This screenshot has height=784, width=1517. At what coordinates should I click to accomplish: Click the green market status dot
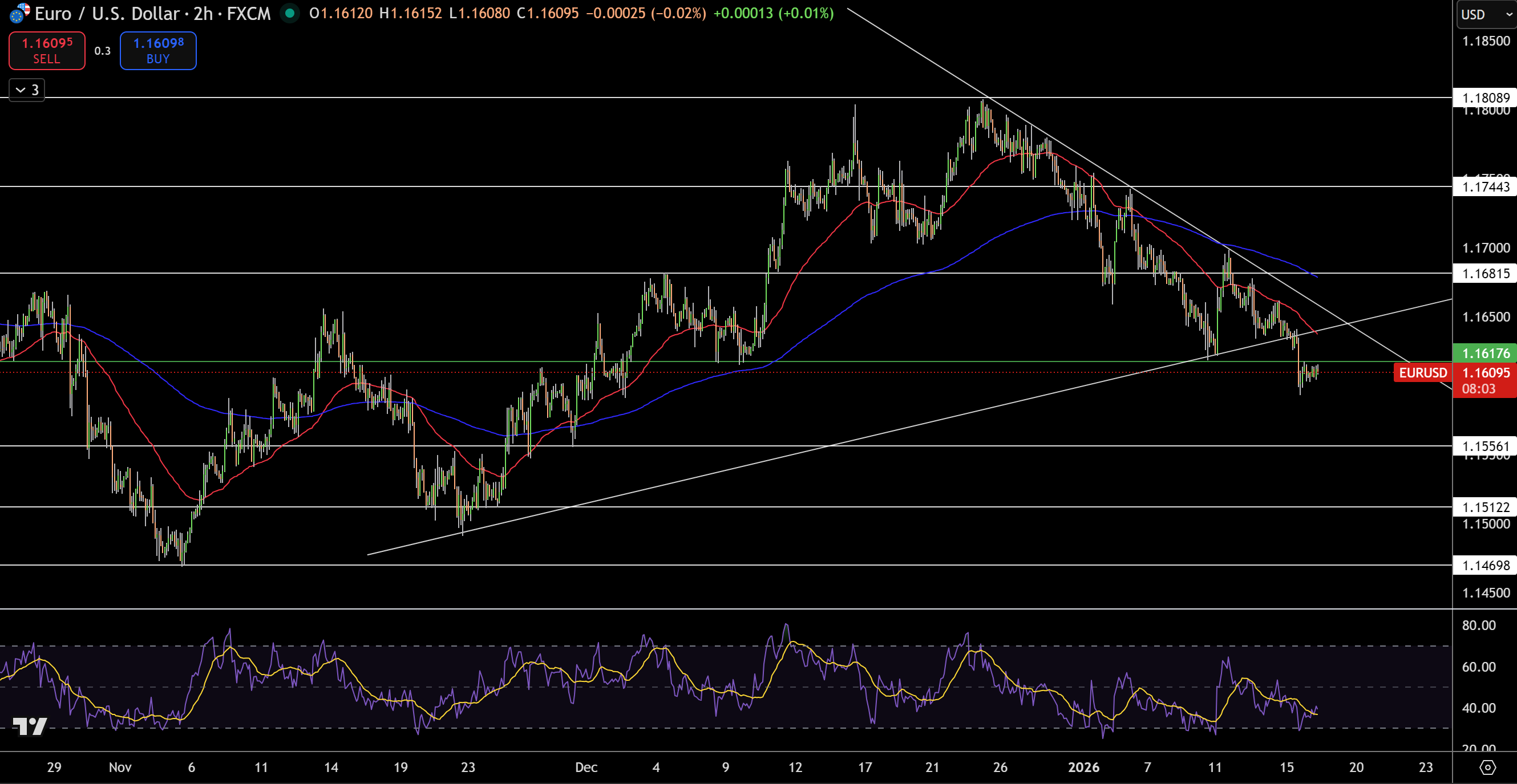(x=290, y=13)
